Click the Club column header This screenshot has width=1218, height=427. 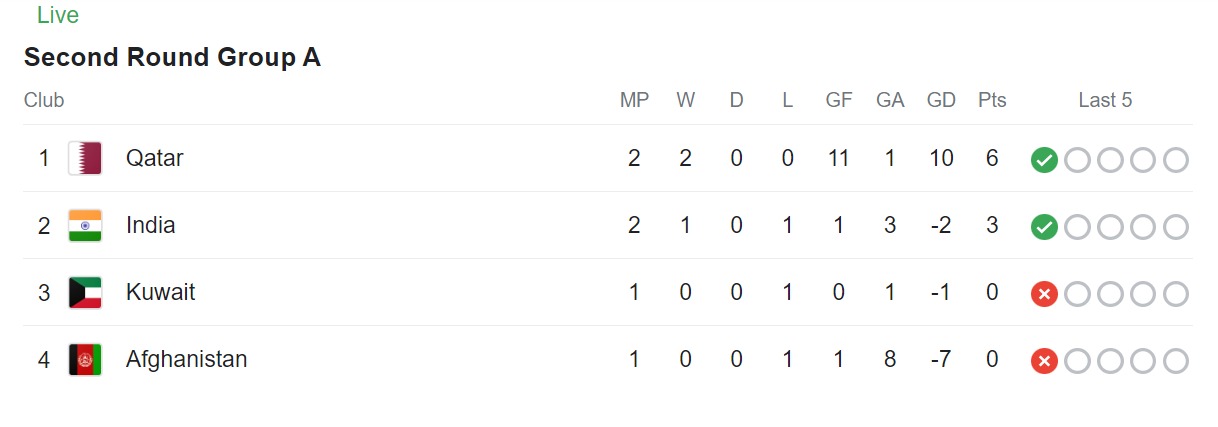pyautogui.click(x=44, y=101)
